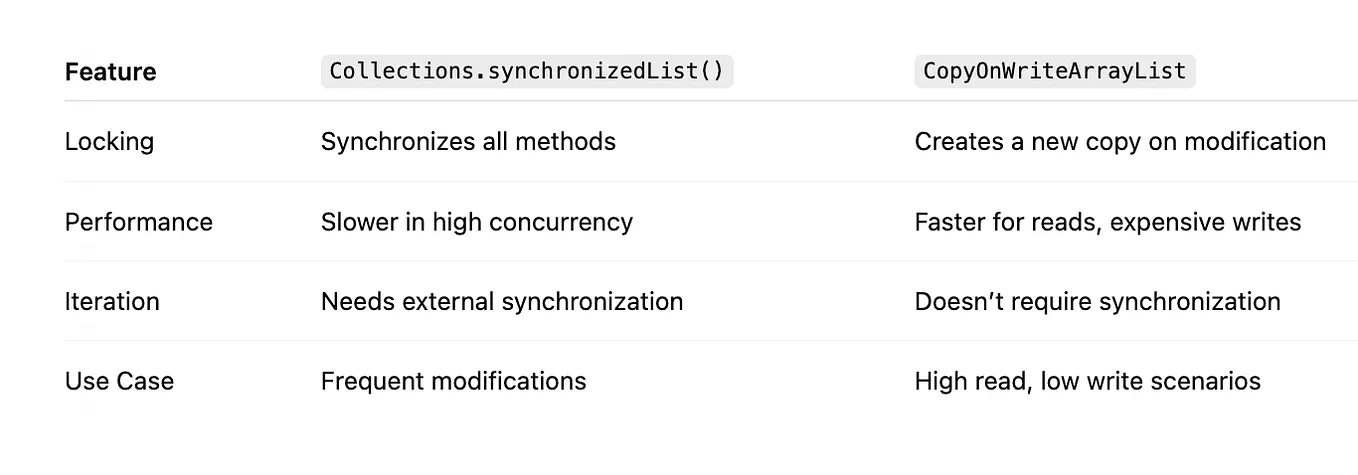Select the Locking row label
Image resolution: width=1358 pixels, height=475 pixels.
point(109,142)
